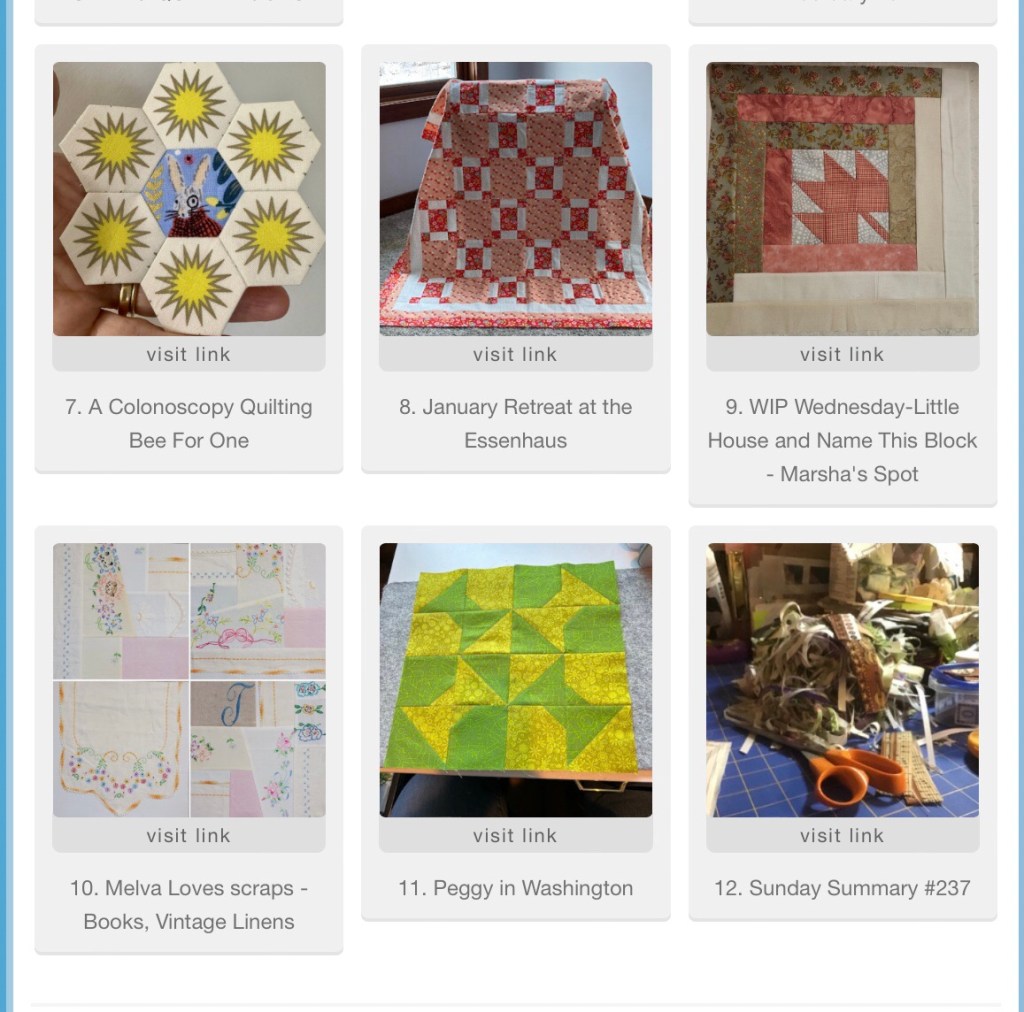
Task: Open Melva Loves scraps title link
Action: pyautogui.click(x=189, y=904)
